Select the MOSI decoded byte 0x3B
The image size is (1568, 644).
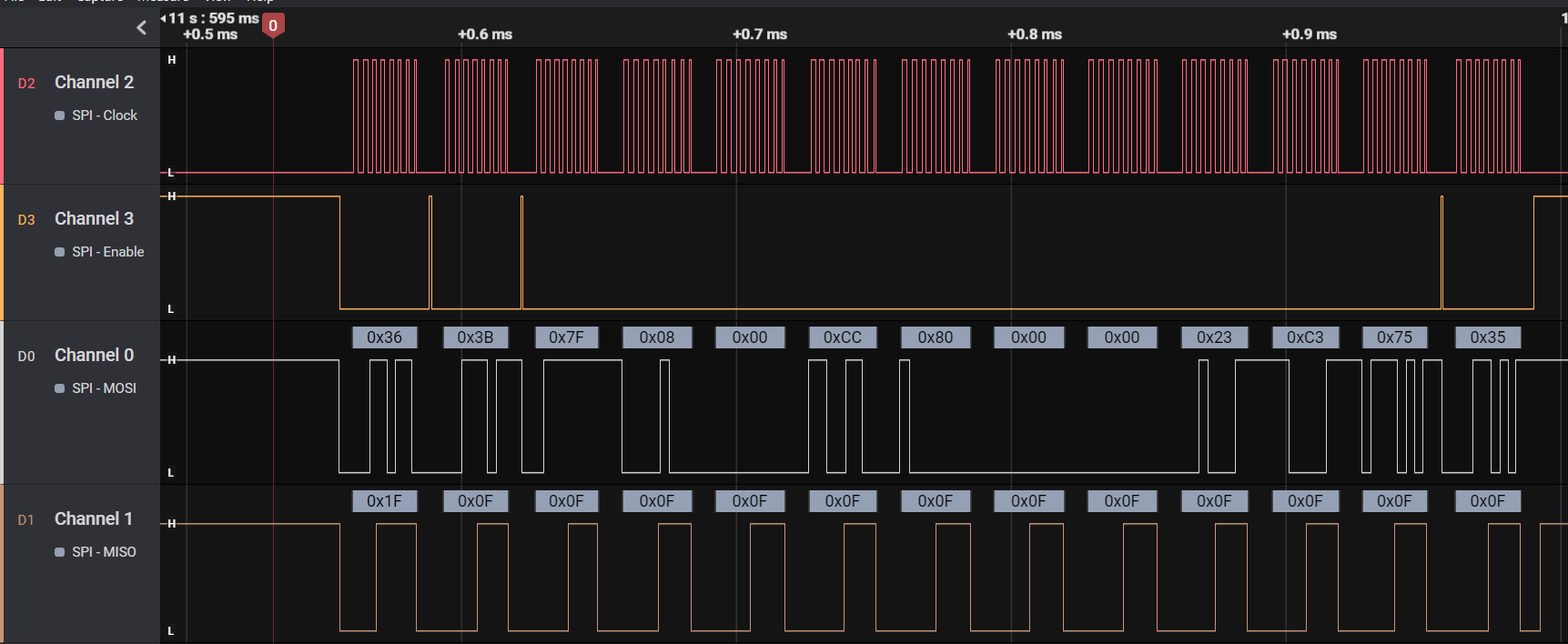click(x=475, y=337)
